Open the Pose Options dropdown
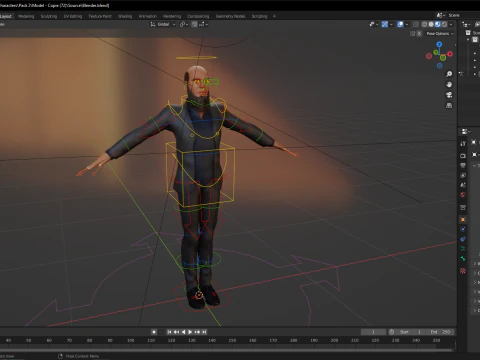 coord(440,34)
